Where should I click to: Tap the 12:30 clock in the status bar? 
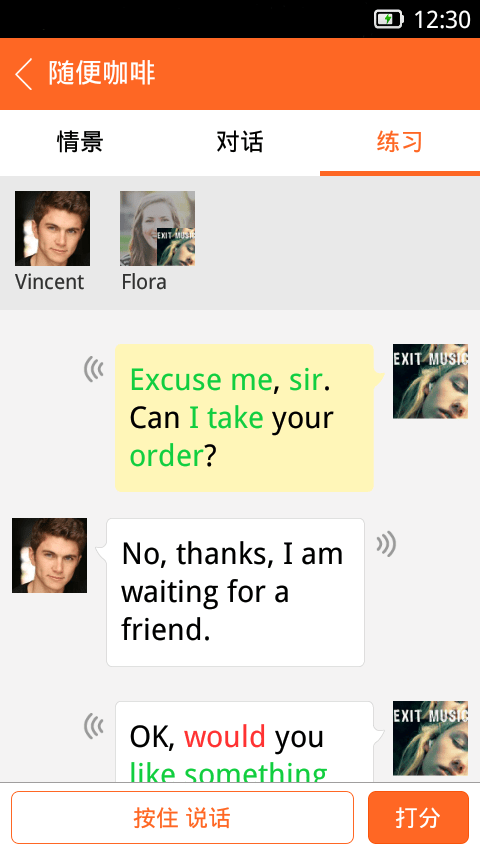[442, 20]
